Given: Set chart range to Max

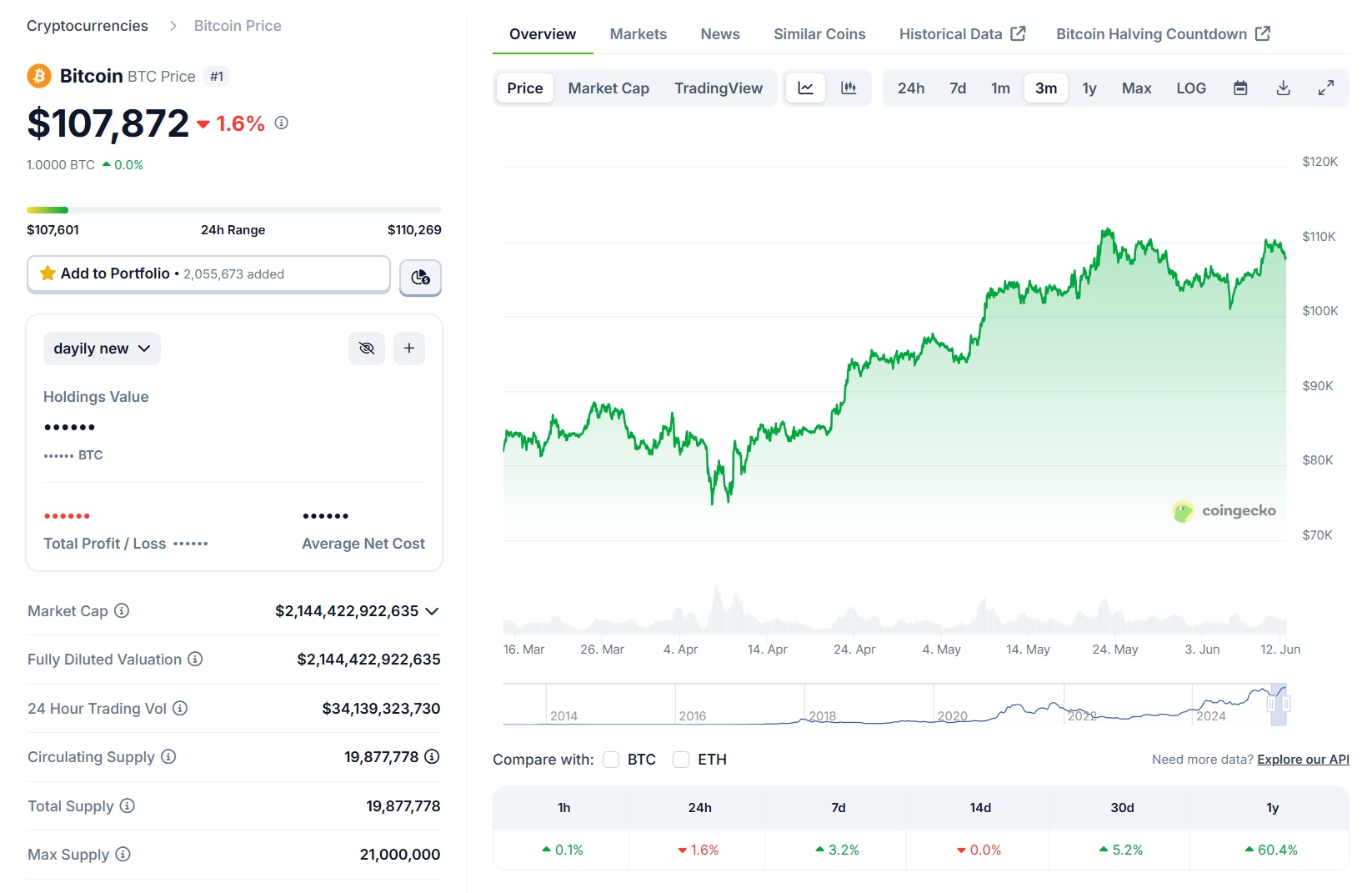Looking at the screenshot, I should point(1136,88).
